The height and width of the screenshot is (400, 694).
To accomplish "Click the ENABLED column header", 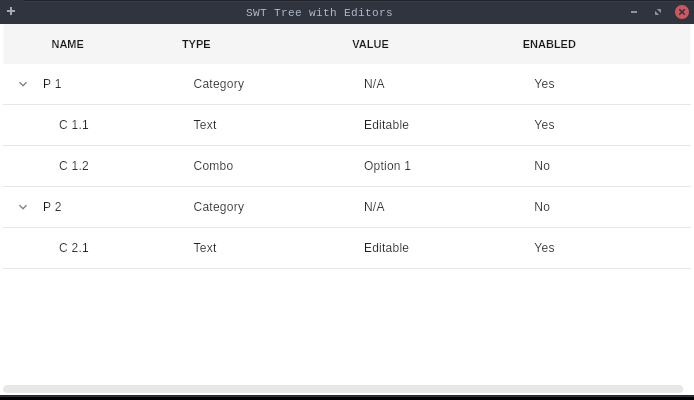I will click(x=549, y=44).
